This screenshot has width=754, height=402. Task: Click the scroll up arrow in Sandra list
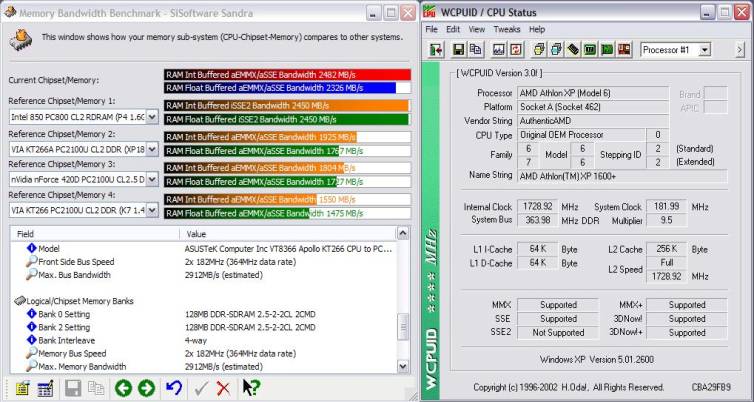click(403, 233)
